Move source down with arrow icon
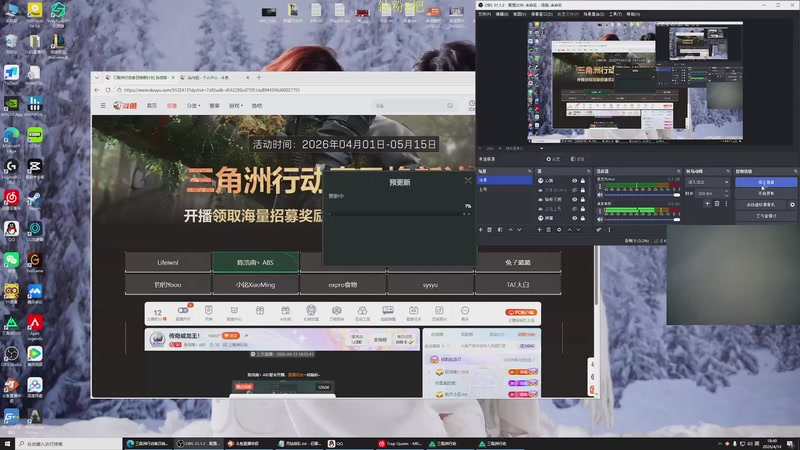The image size is (800, 450). point(579,230)
